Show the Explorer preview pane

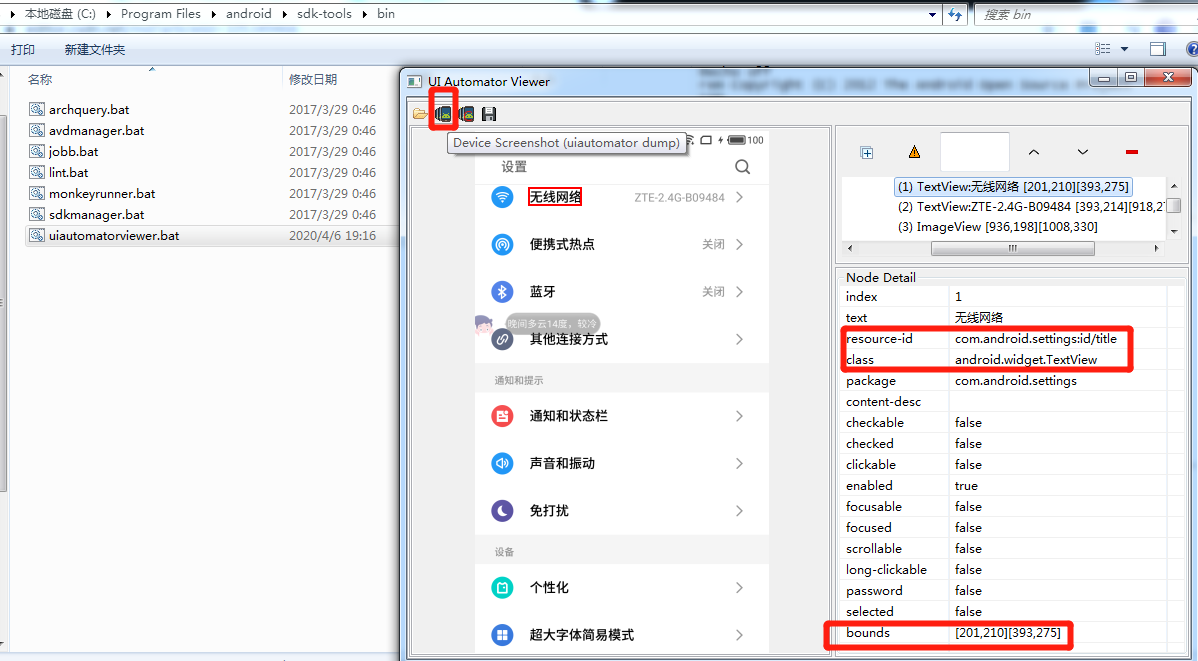coord(1157,48)
